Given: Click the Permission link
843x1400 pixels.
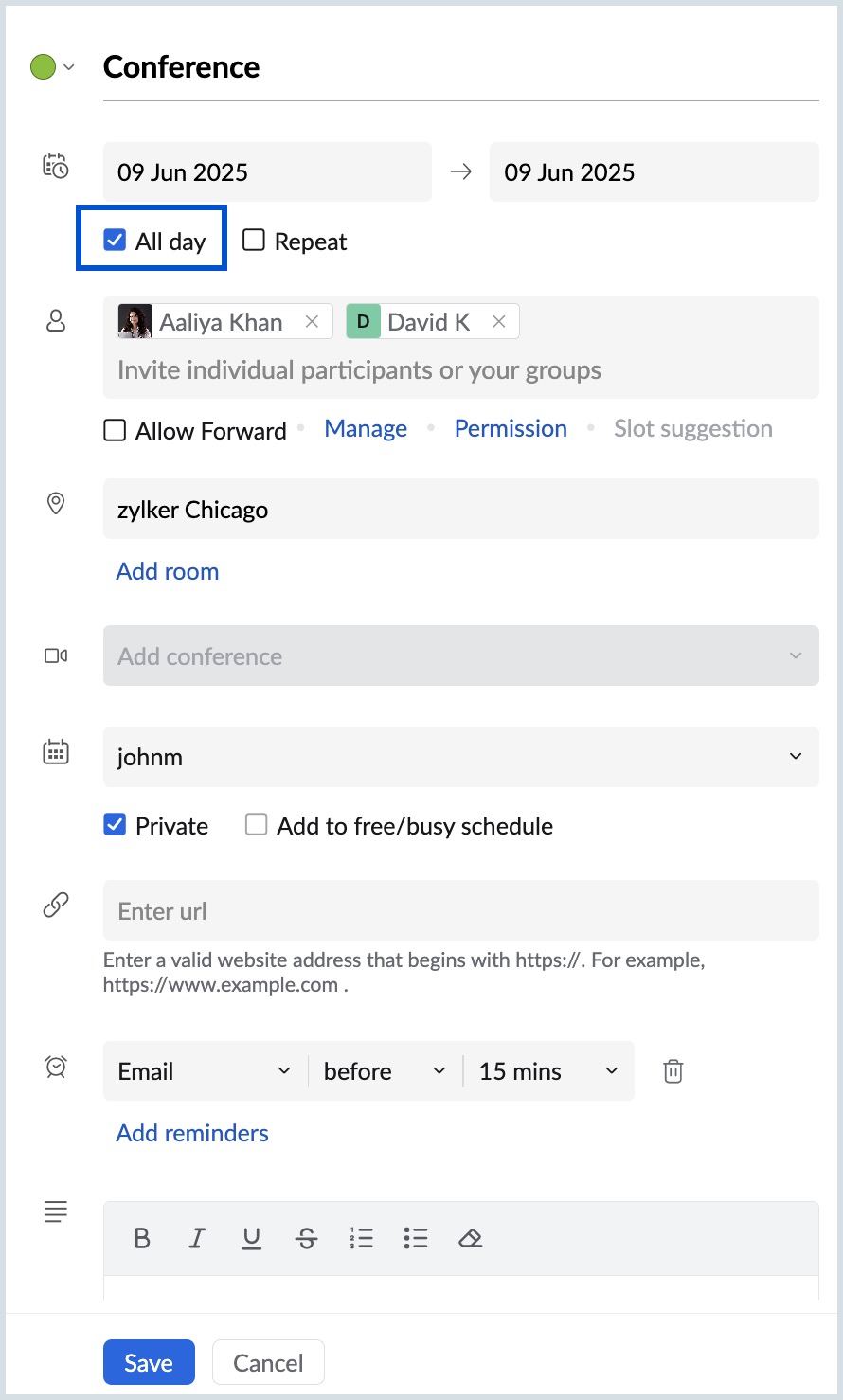Looking at the screenshot, I should pyautogui.click(x=511, y=429).
